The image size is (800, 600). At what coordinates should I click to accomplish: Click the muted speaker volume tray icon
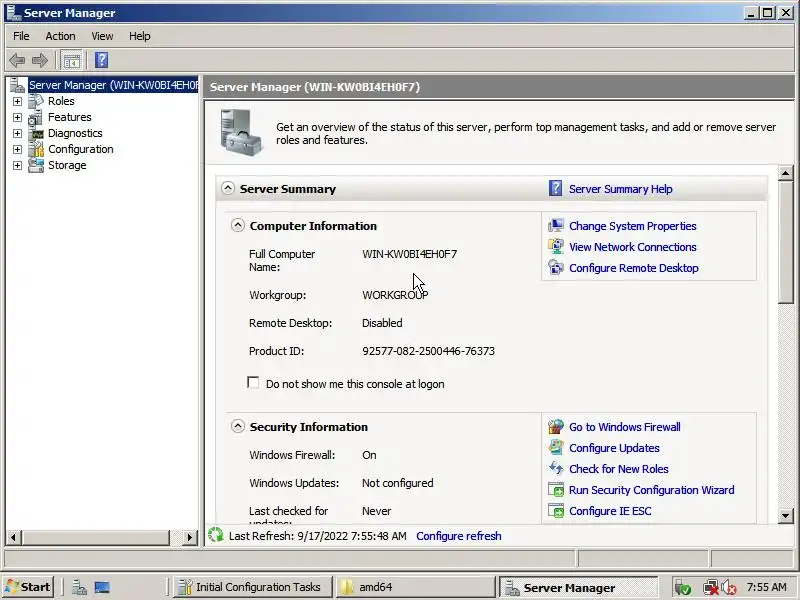tap(729, 588)
